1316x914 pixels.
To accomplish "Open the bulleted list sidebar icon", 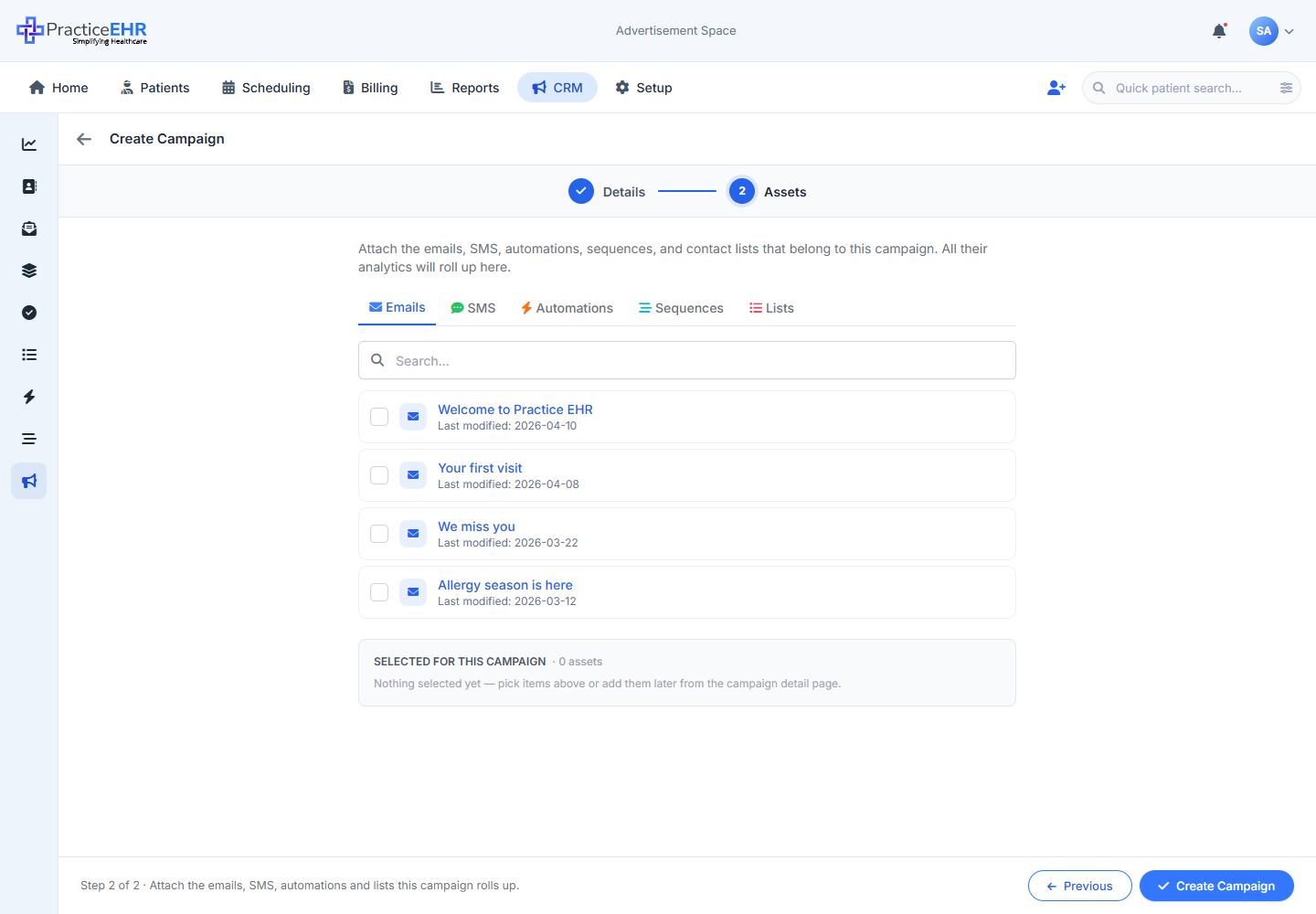I will (x=29, y=355).
